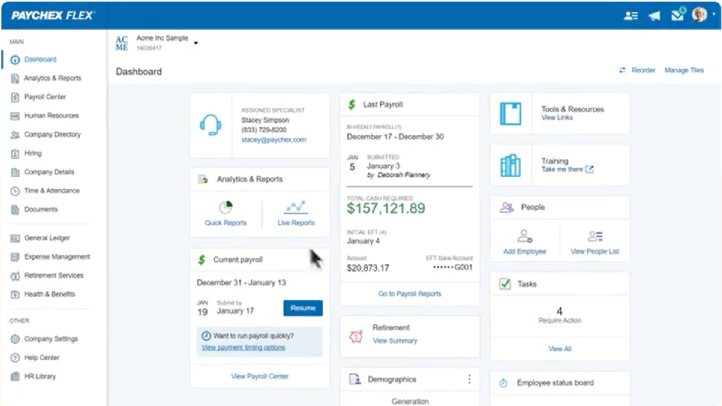Image resolution: width=722 pixels, height=406 pixels.
Task: Open the Acme Inc Sample company dropdown
Action: coord(196,43)
